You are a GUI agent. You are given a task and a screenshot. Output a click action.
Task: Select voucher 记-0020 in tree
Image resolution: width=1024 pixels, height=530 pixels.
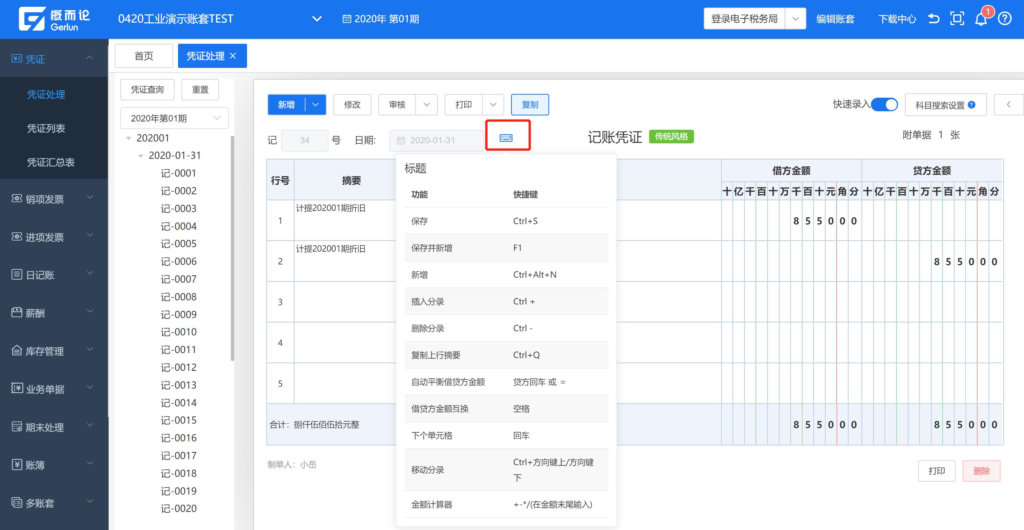(x=178, y=508)
